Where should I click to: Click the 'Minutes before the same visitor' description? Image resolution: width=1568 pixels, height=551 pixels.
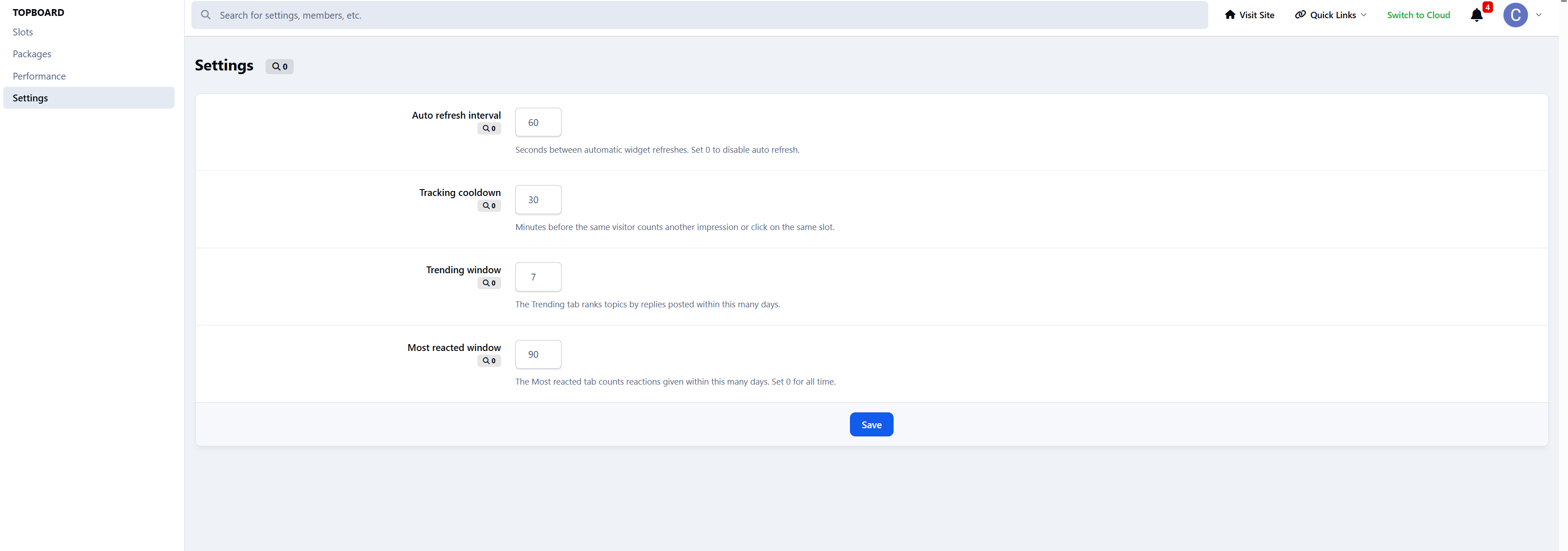coord(675,227)
